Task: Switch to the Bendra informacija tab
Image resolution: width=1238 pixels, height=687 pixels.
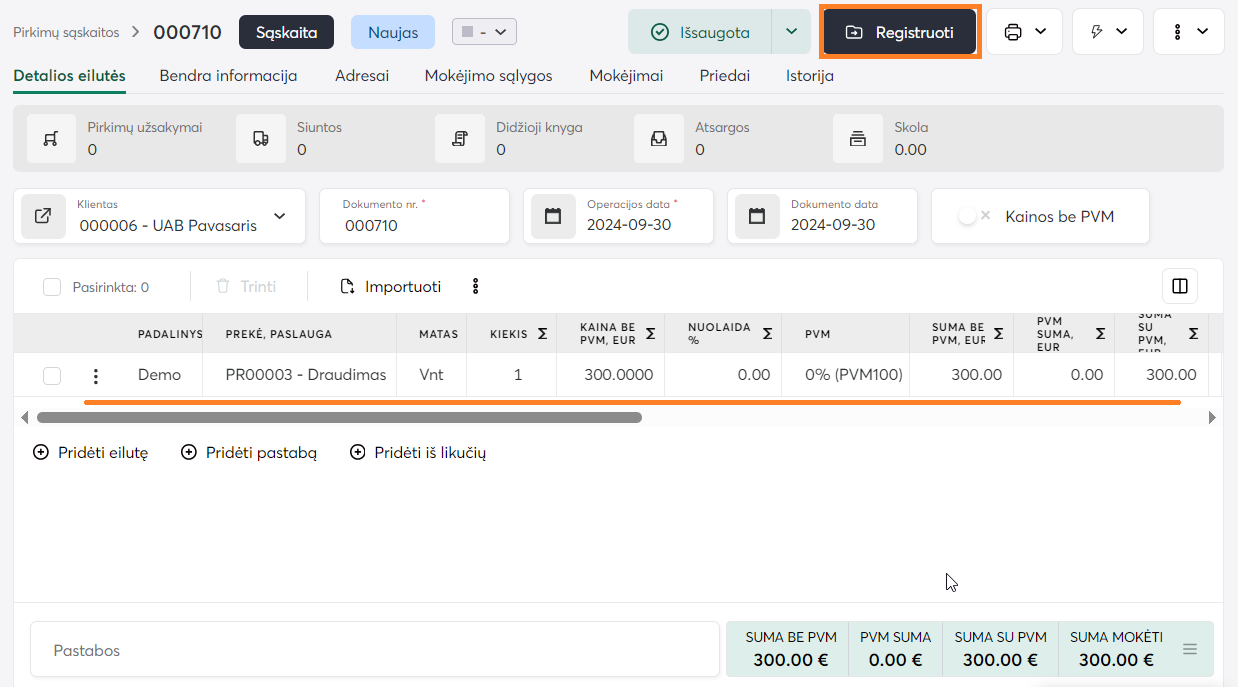Action: pyautogui.click(x=228, y=76)
